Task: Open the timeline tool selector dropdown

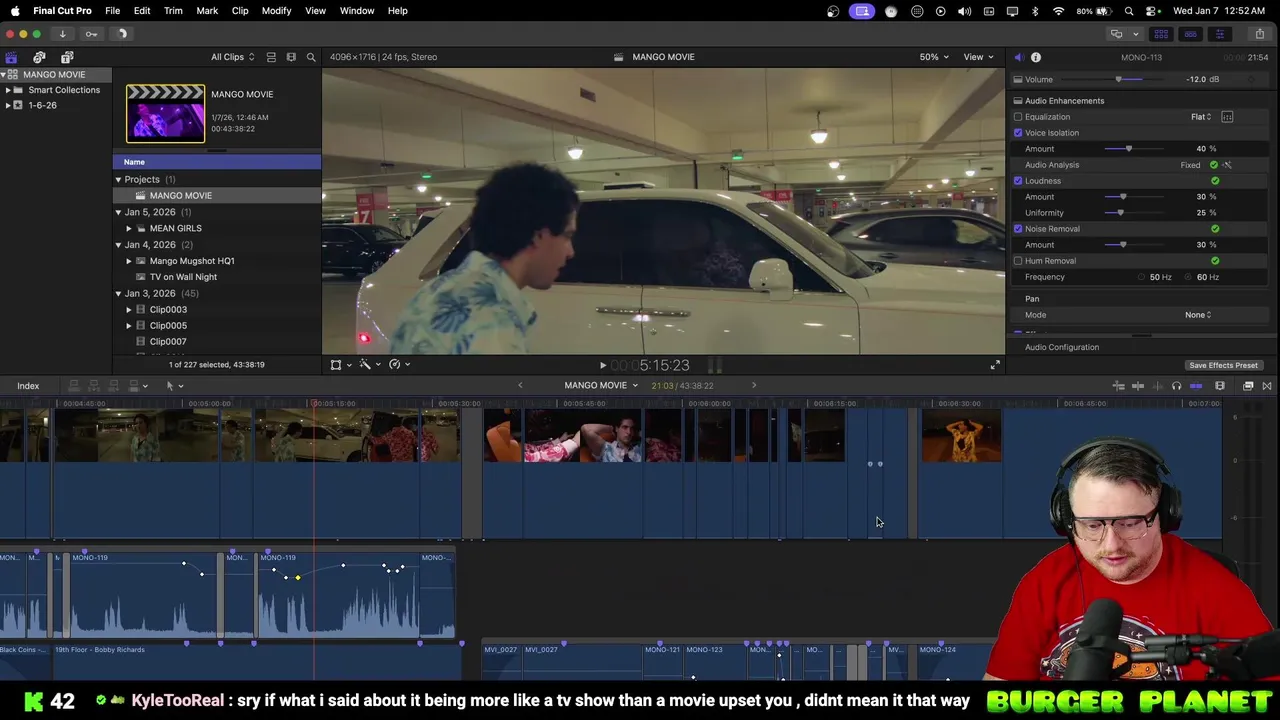Action: 173,386
